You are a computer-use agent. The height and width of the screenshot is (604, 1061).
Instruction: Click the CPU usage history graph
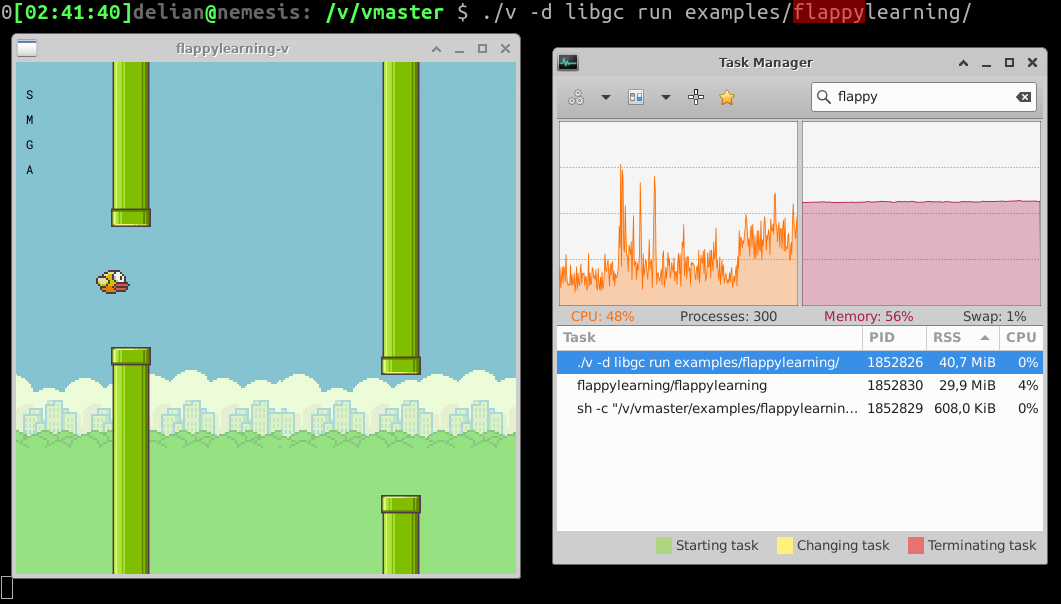pos(678,214)
